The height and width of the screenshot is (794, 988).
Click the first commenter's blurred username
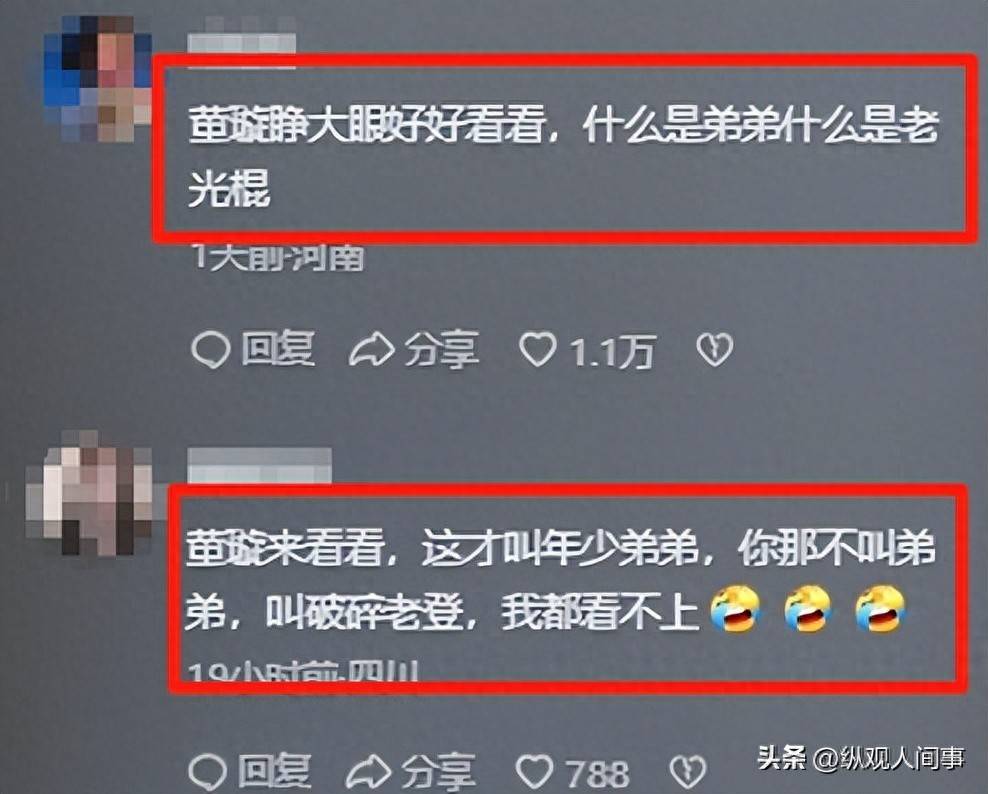pos(242,43)
